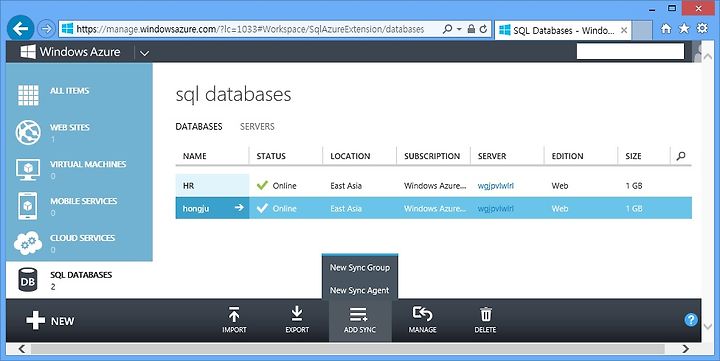Click MOBILE SERVICES label in sidebar
This screenshot has height=361, width=720.
[84, 201]
